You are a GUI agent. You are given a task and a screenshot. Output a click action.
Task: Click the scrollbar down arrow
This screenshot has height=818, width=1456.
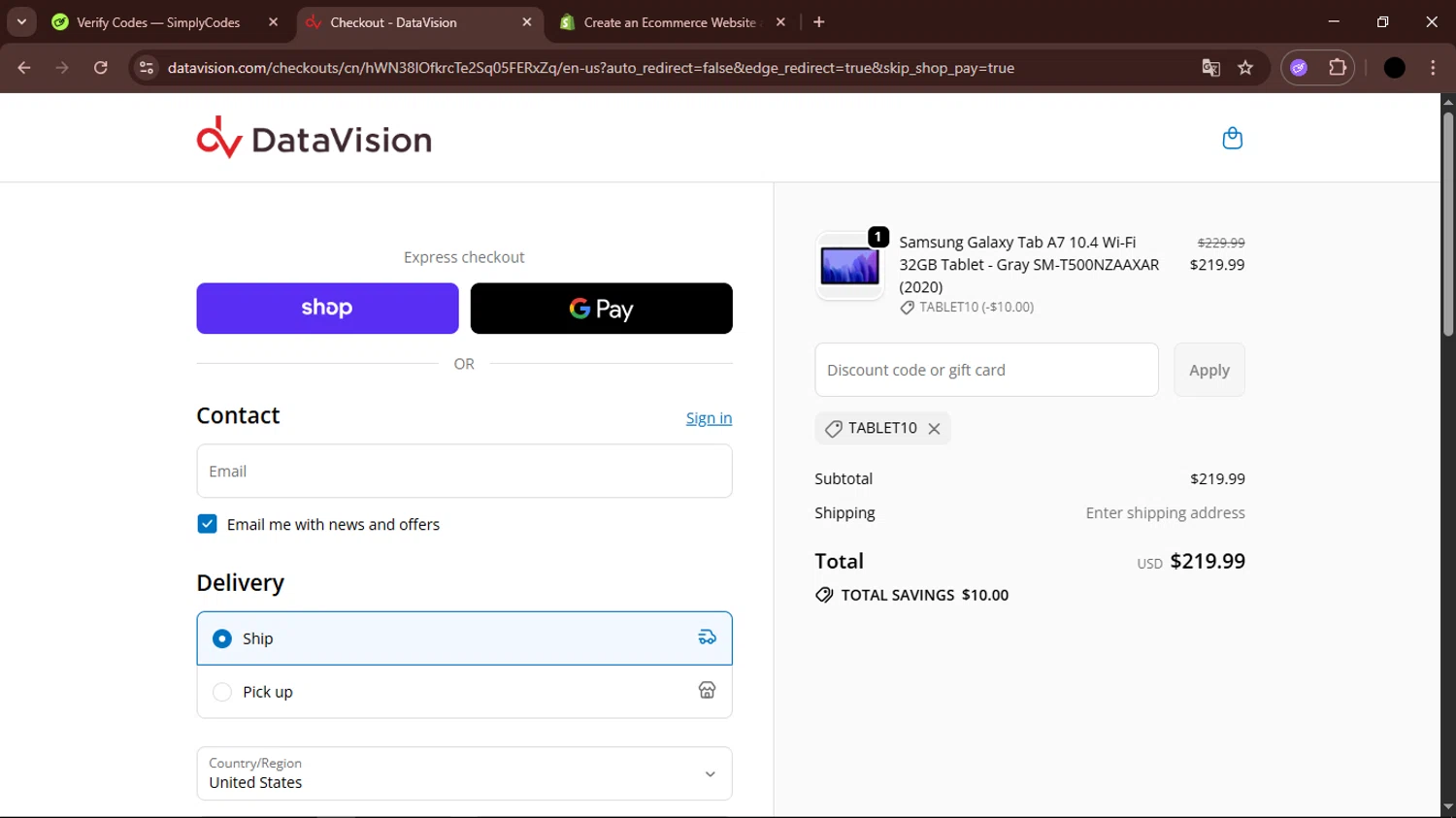pyautogui.click(x=1447, y=807)
